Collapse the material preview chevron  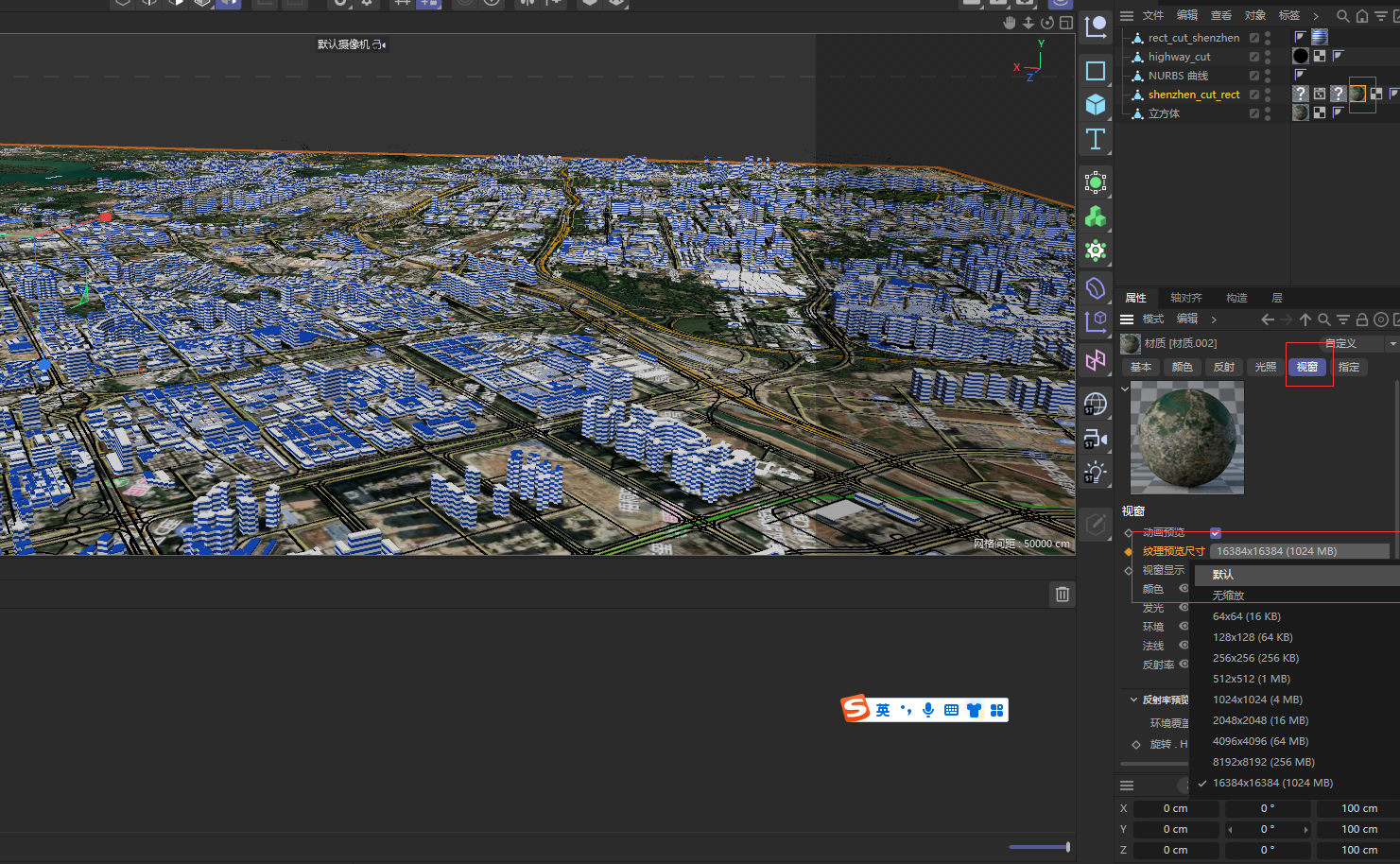point(1125,389)
